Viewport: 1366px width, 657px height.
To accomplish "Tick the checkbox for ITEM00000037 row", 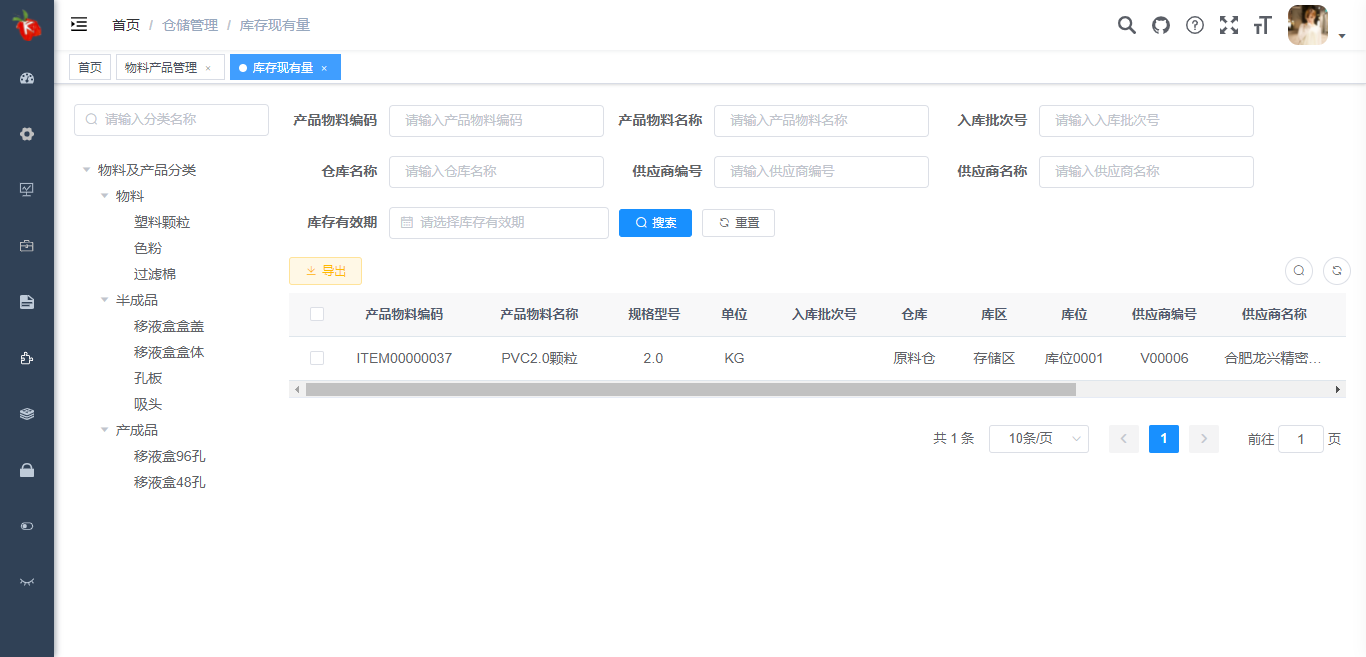I will [x=317, y=358].
